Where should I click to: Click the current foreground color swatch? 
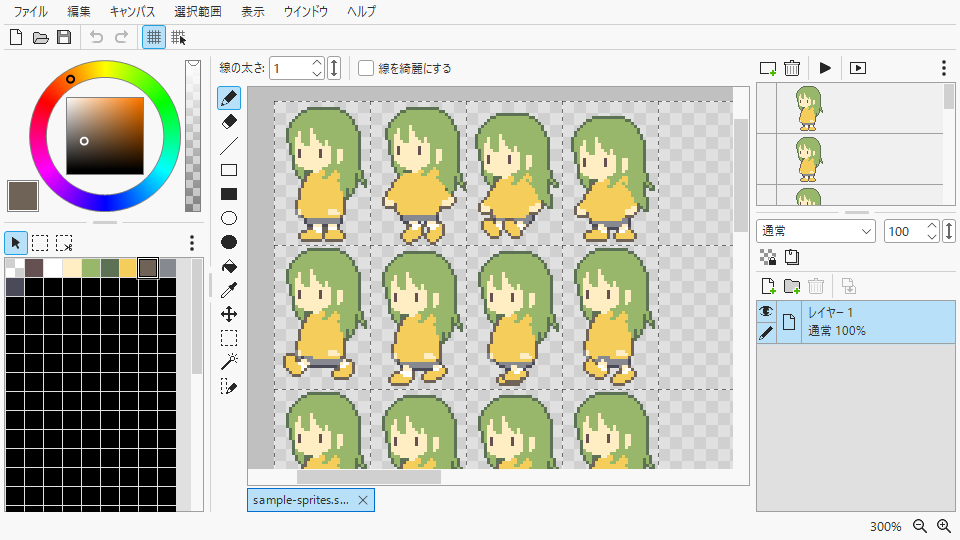coord(23,196)
